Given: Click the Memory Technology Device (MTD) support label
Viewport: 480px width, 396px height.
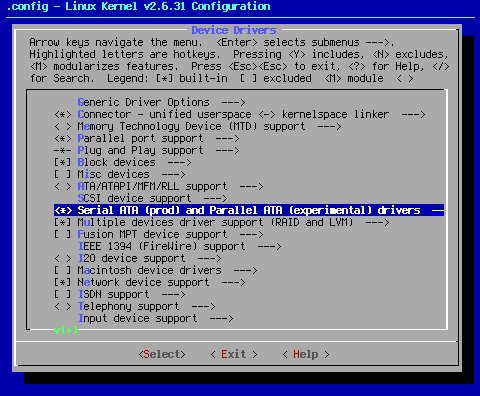Looking at the screenshot, I should [x=191, y=126].
